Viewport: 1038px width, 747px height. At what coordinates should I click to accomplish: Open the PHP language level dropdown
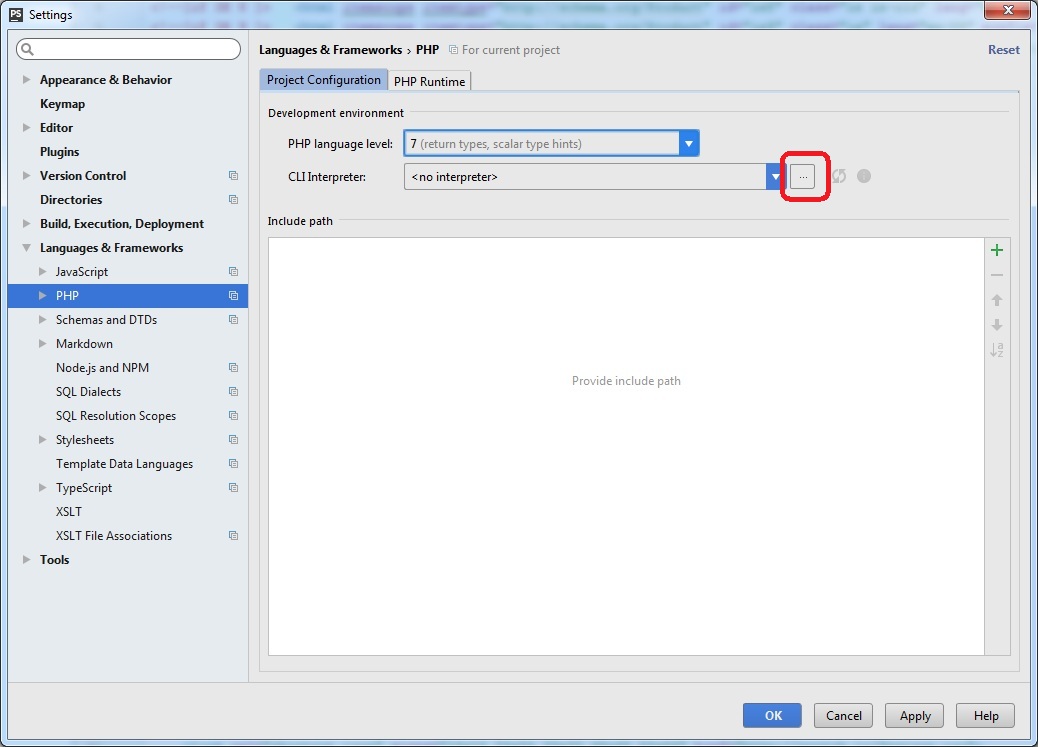tap(689, 143)
